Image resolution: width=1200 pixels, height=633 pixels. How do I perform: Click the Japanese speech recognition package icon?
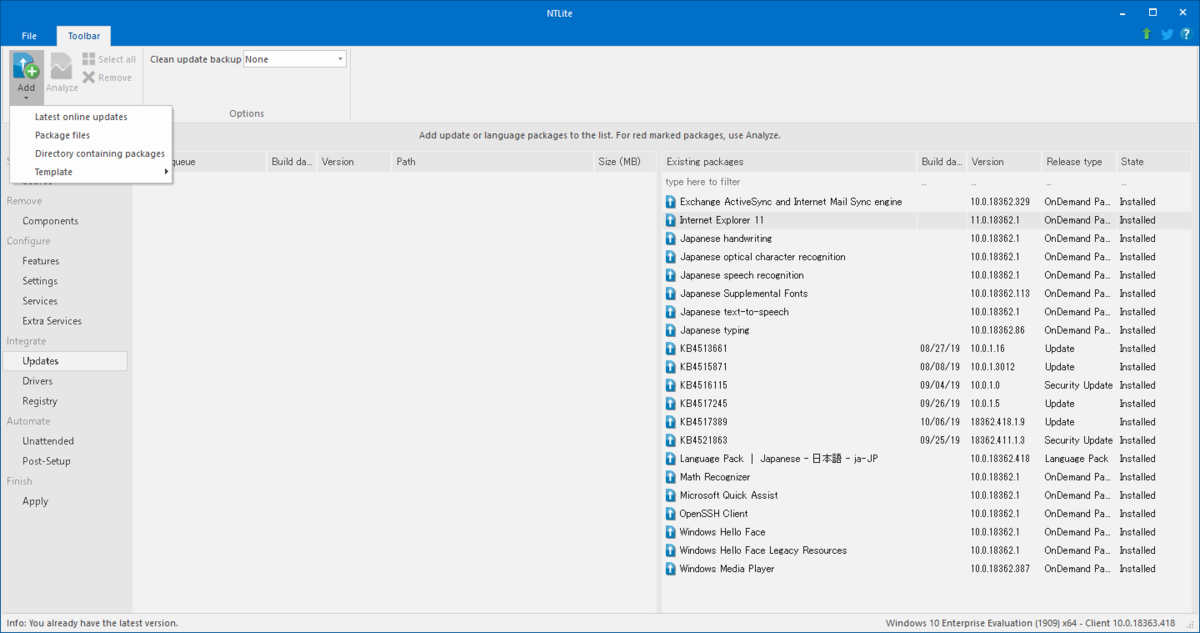click(671, 275)
